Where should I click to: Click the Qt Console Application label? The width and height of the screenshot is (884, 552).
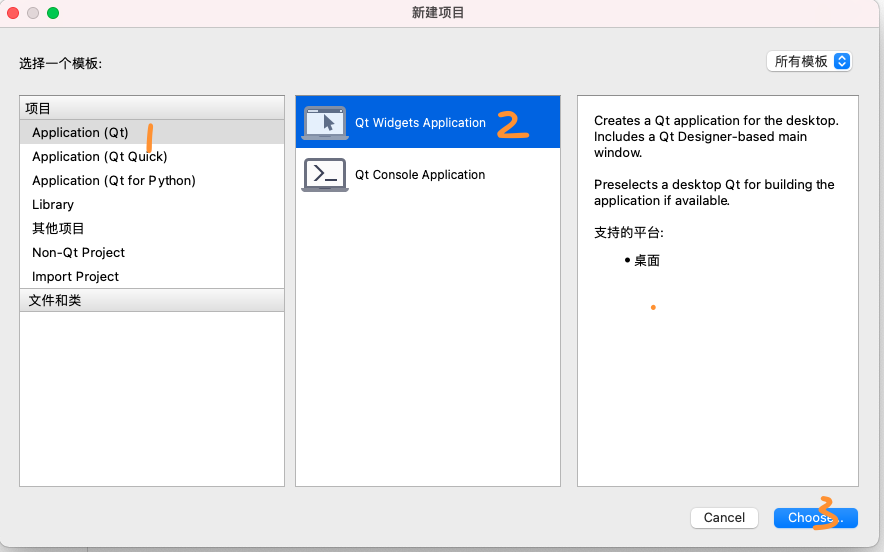click(x=420, y=175)
